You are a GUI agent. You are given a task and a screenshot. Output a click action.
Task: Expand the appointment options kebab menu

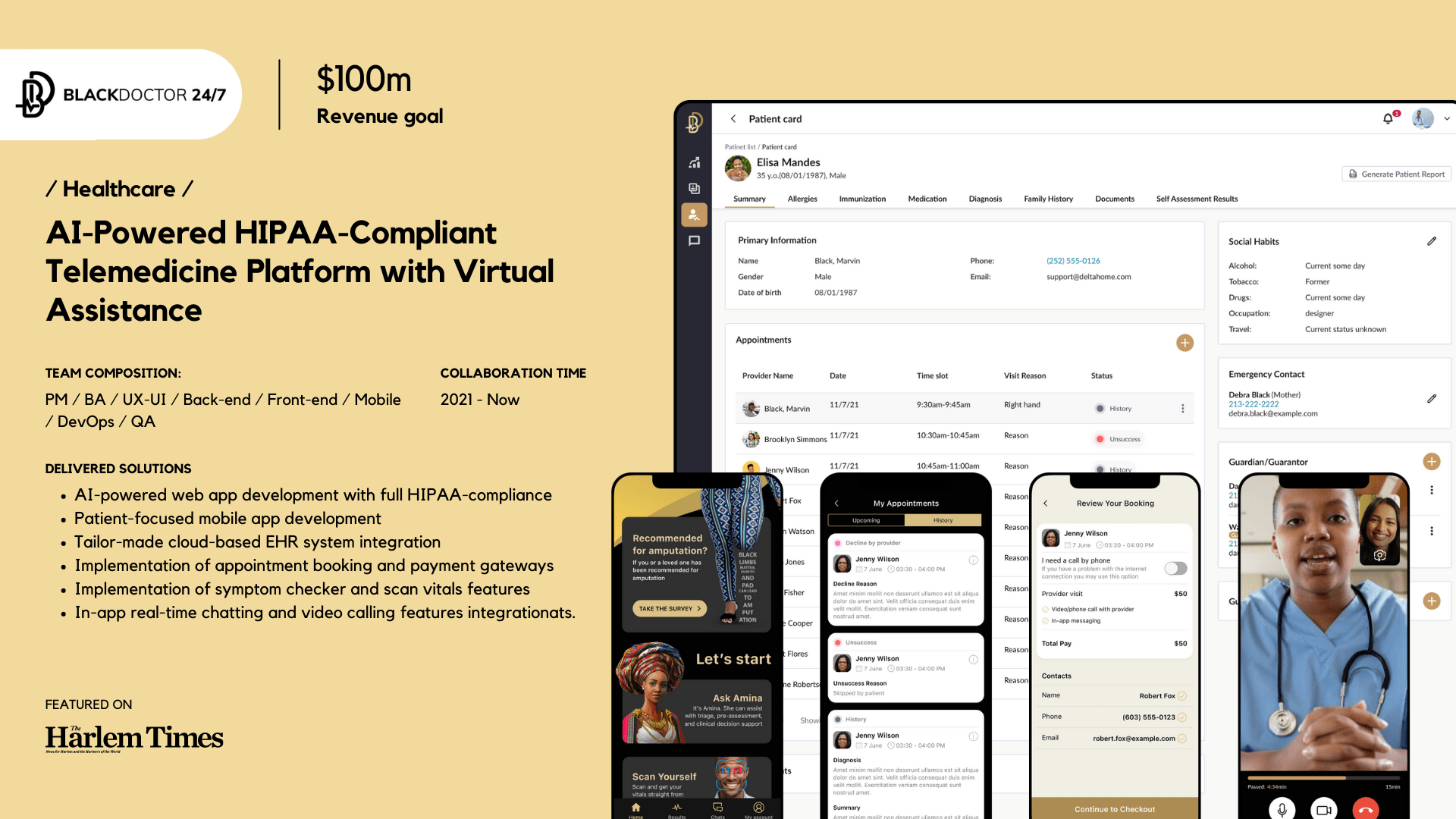click(x=1183, y=408)
